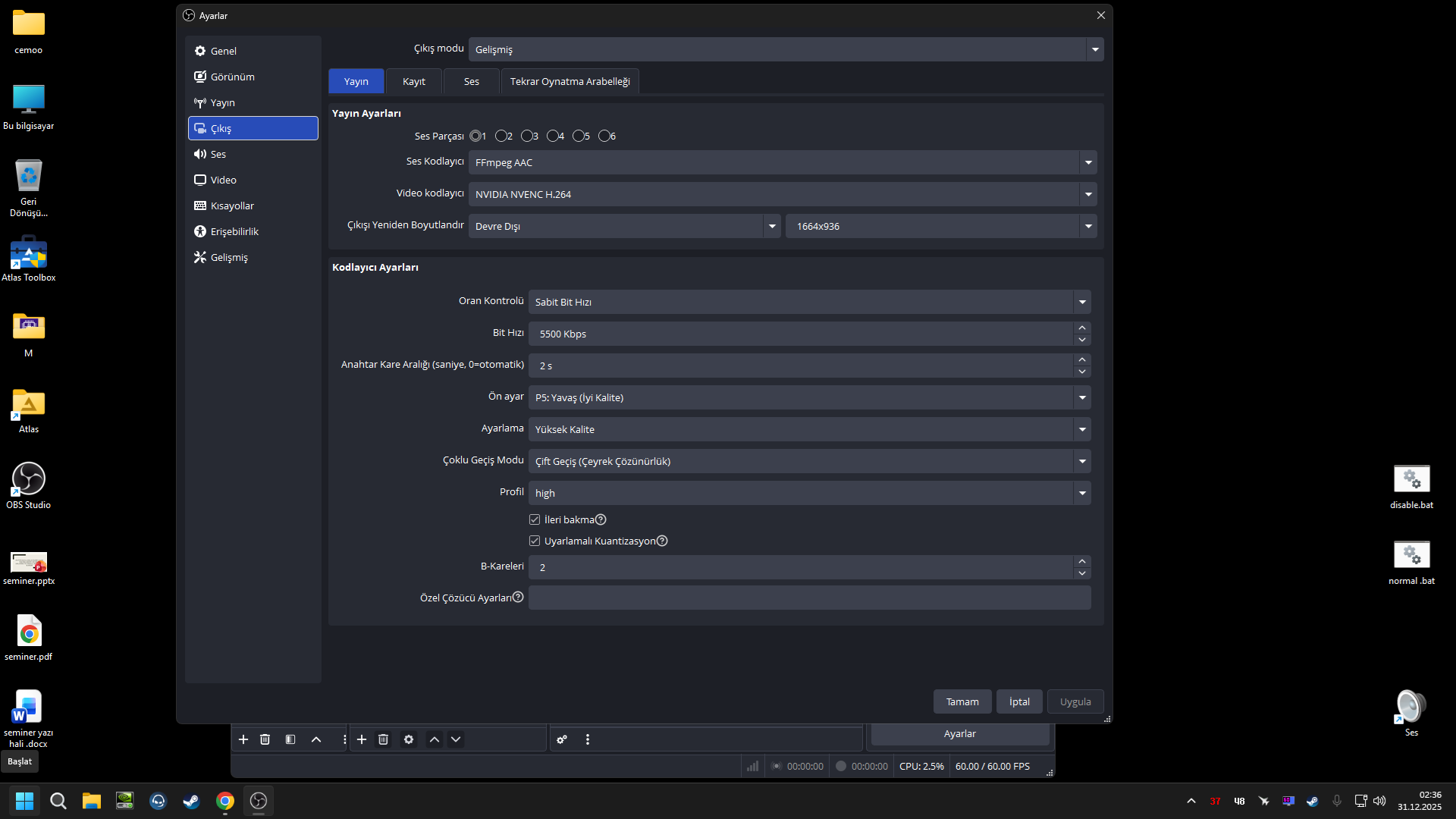The width and height of the screenshot is (1456, 819).
Task: Open the Windows Start menu
Action: tap(24, 801)
